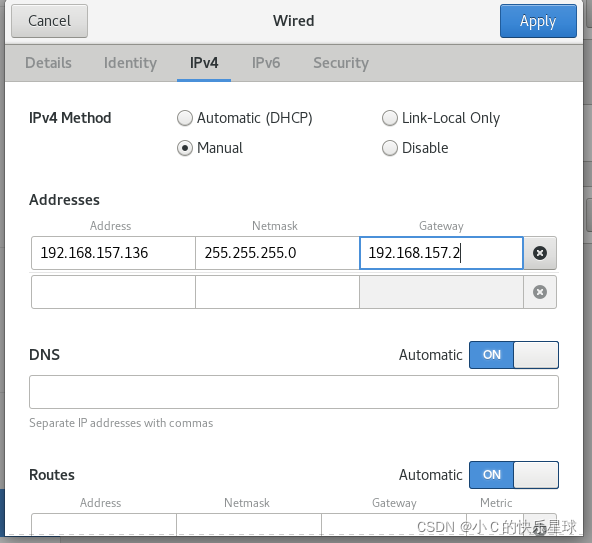
Task: Open the Details tab
Action: tap(48, 63)
